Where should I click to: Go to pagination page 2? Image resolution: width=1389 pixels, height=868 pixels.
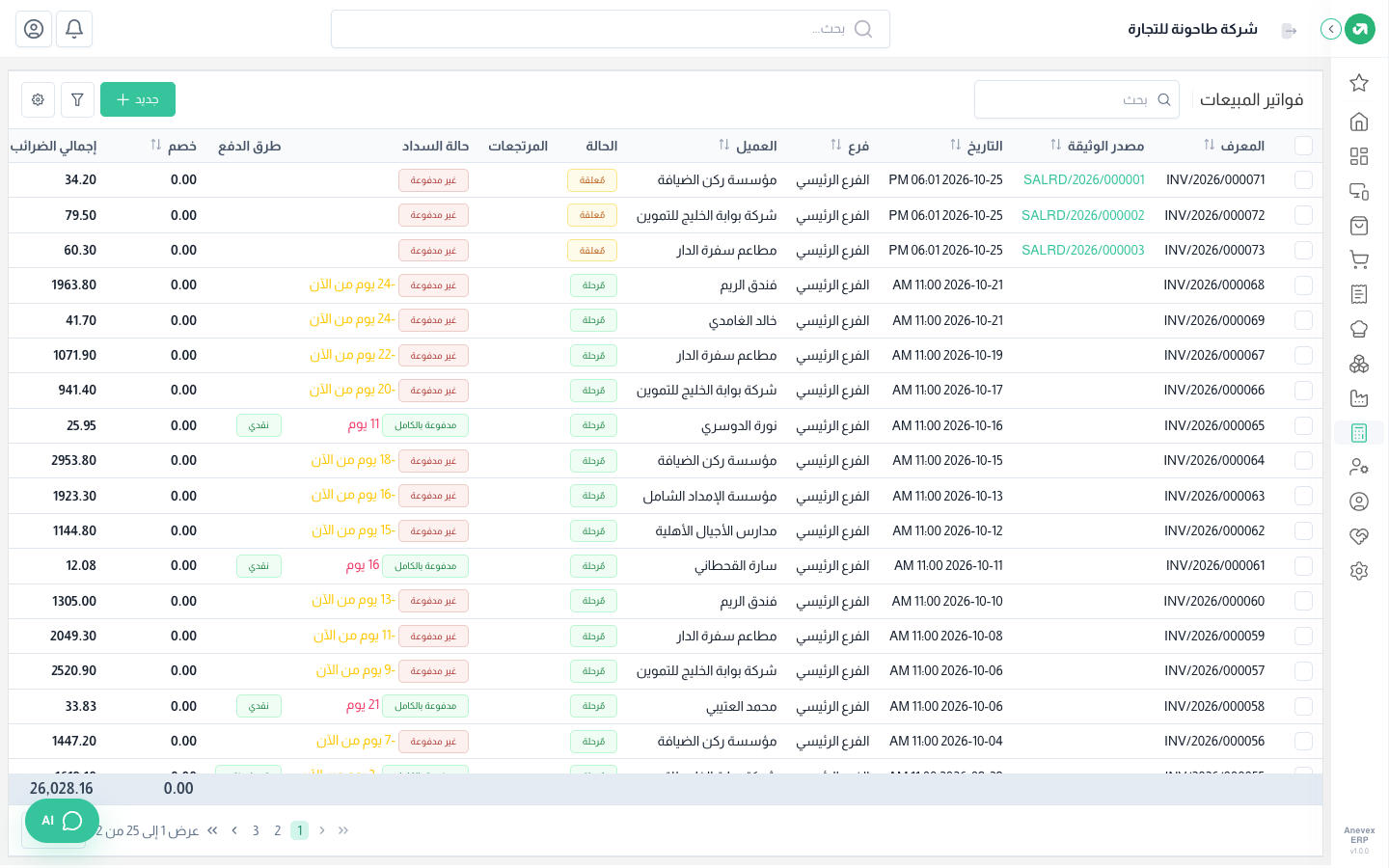click(x=278, y=830)
